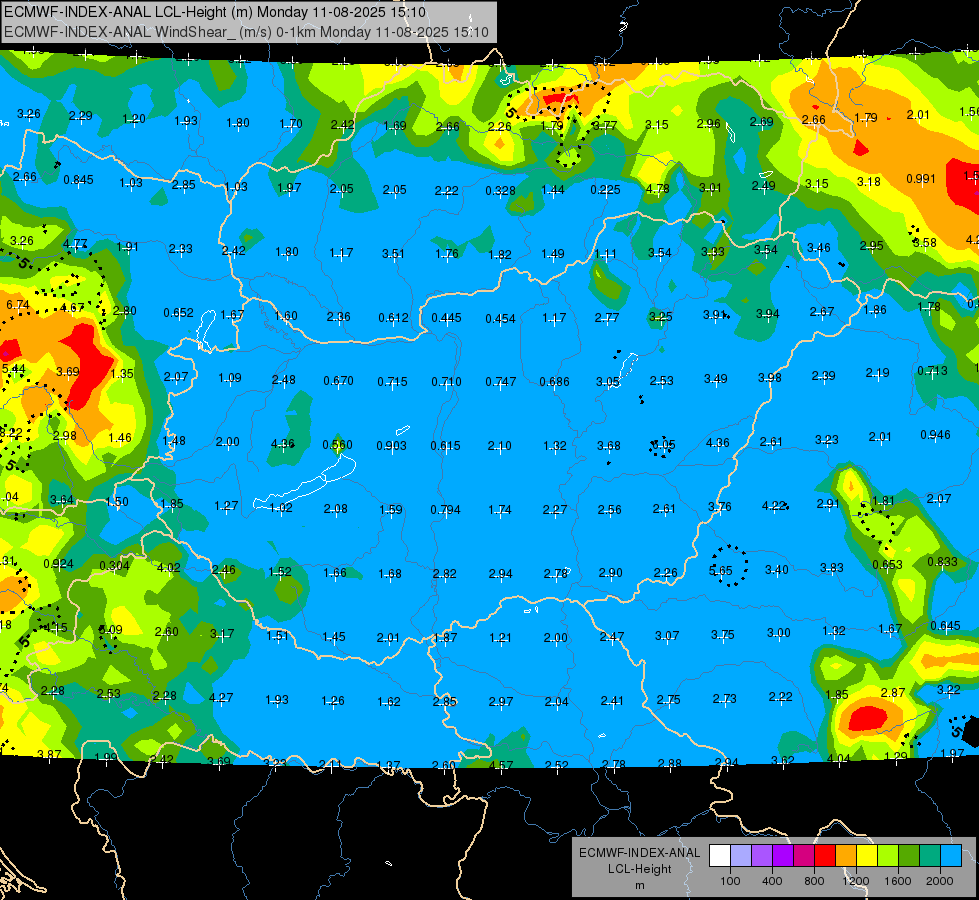
Task: Select the map value 0.833
Action: (x=942, y=561)
